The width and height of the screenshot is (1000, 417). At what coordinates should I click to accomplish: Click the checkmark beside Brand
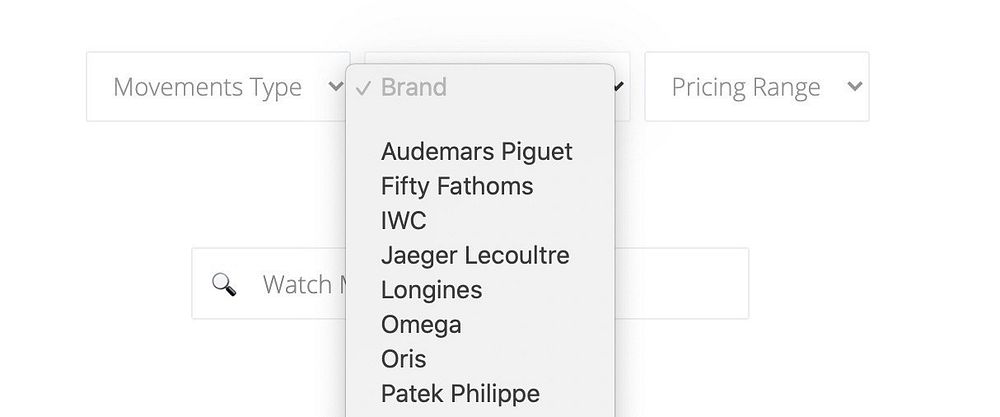(x=363, y=88)
